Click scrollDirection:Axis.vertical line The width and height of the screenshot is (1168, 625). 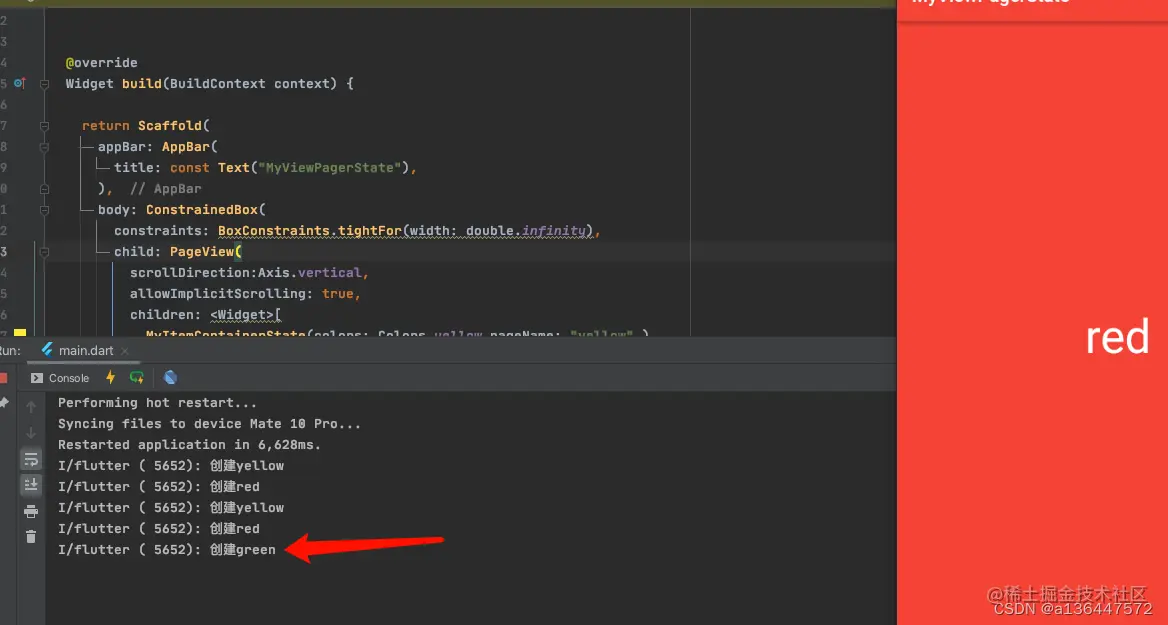tap(249, 273)
